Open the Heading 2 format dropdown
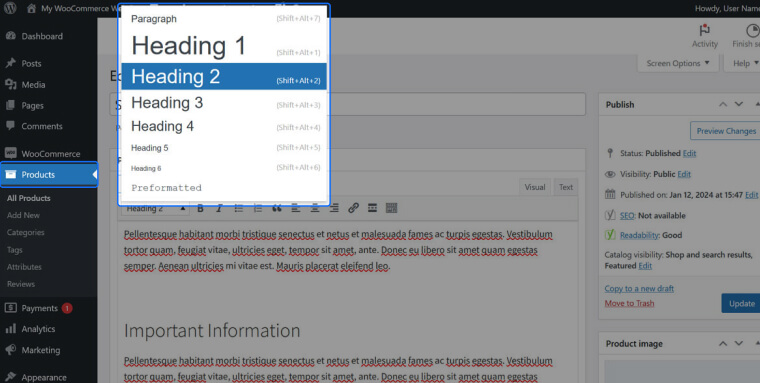Viewport: 760px width, 383px height. [155, 209]
